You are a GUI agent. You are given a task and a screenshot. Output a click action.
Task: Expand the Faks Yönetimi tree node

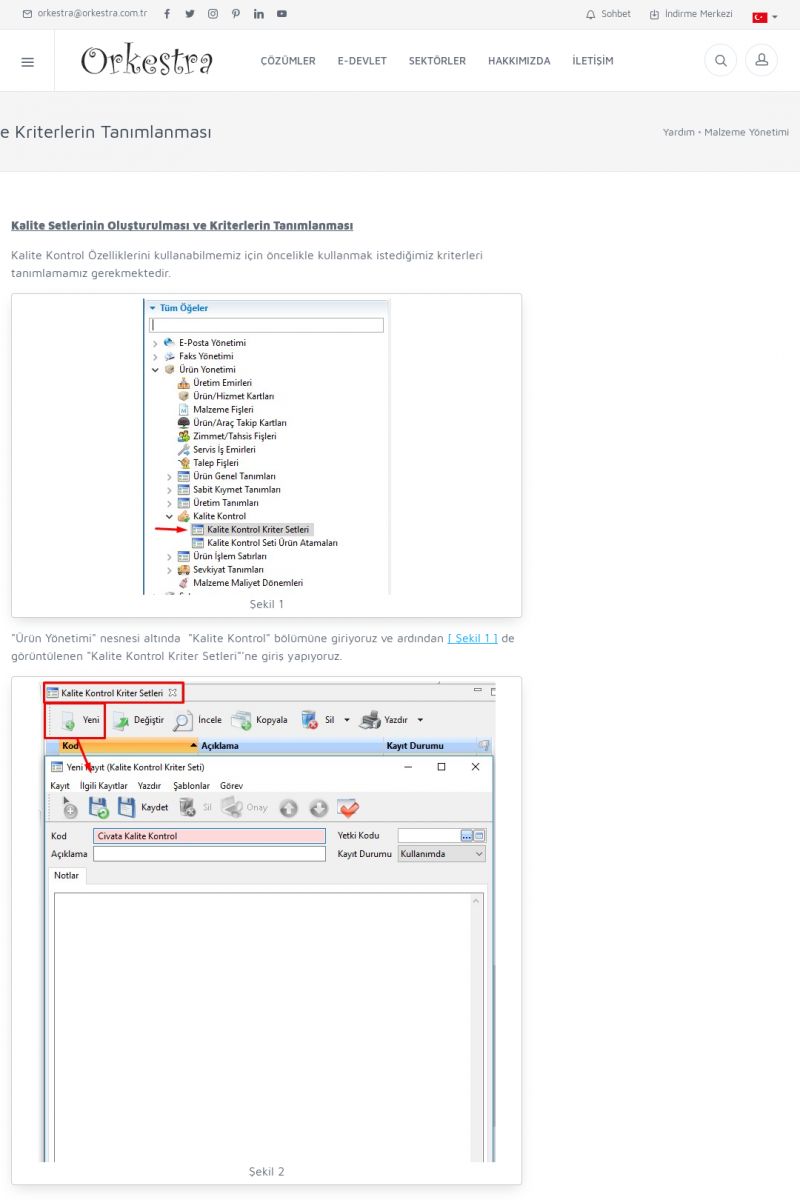[x=155, y=356]
